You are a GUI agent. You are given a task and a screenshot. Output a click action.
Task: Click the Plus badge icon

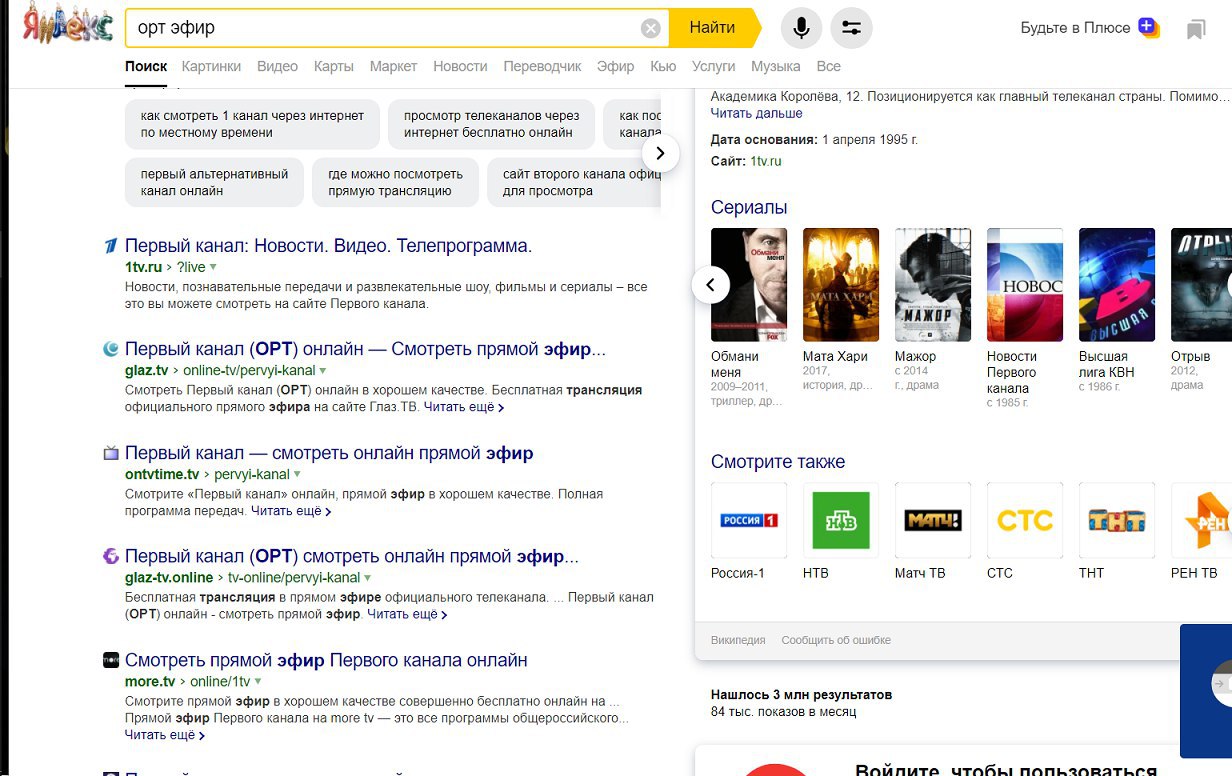1148,28
